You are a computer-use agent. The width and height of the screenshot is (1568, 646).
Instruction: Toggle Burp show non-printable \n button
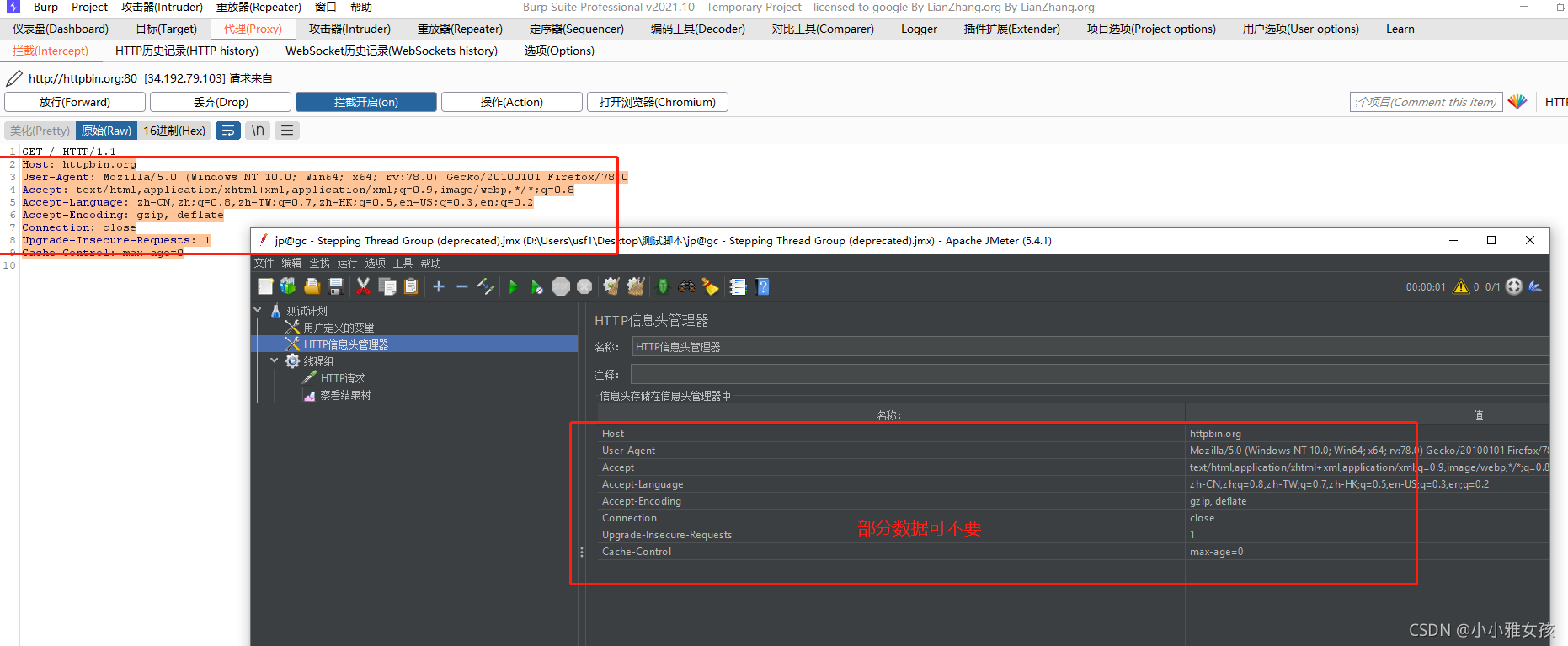point(258,131)
